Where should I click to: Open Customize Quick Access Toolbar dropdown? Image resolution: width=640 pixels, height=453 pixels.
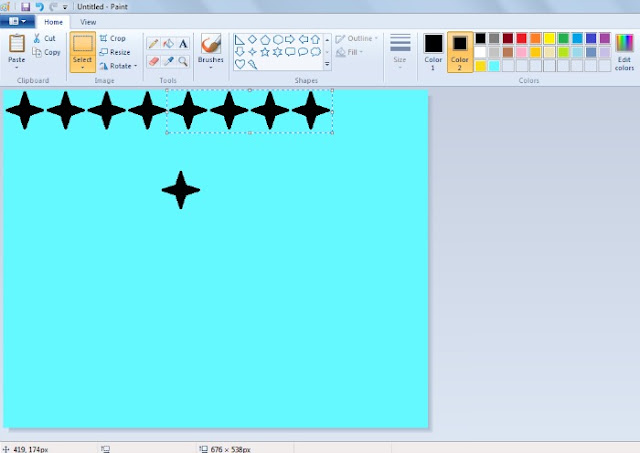click(65, 7)
